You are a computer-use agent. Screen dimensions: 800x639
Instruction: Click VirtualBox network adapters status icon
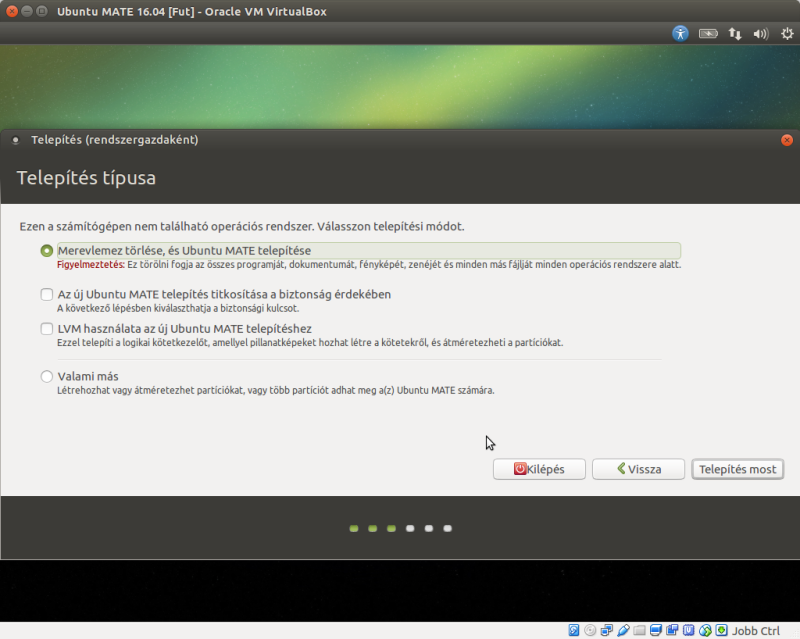(607, 630)
